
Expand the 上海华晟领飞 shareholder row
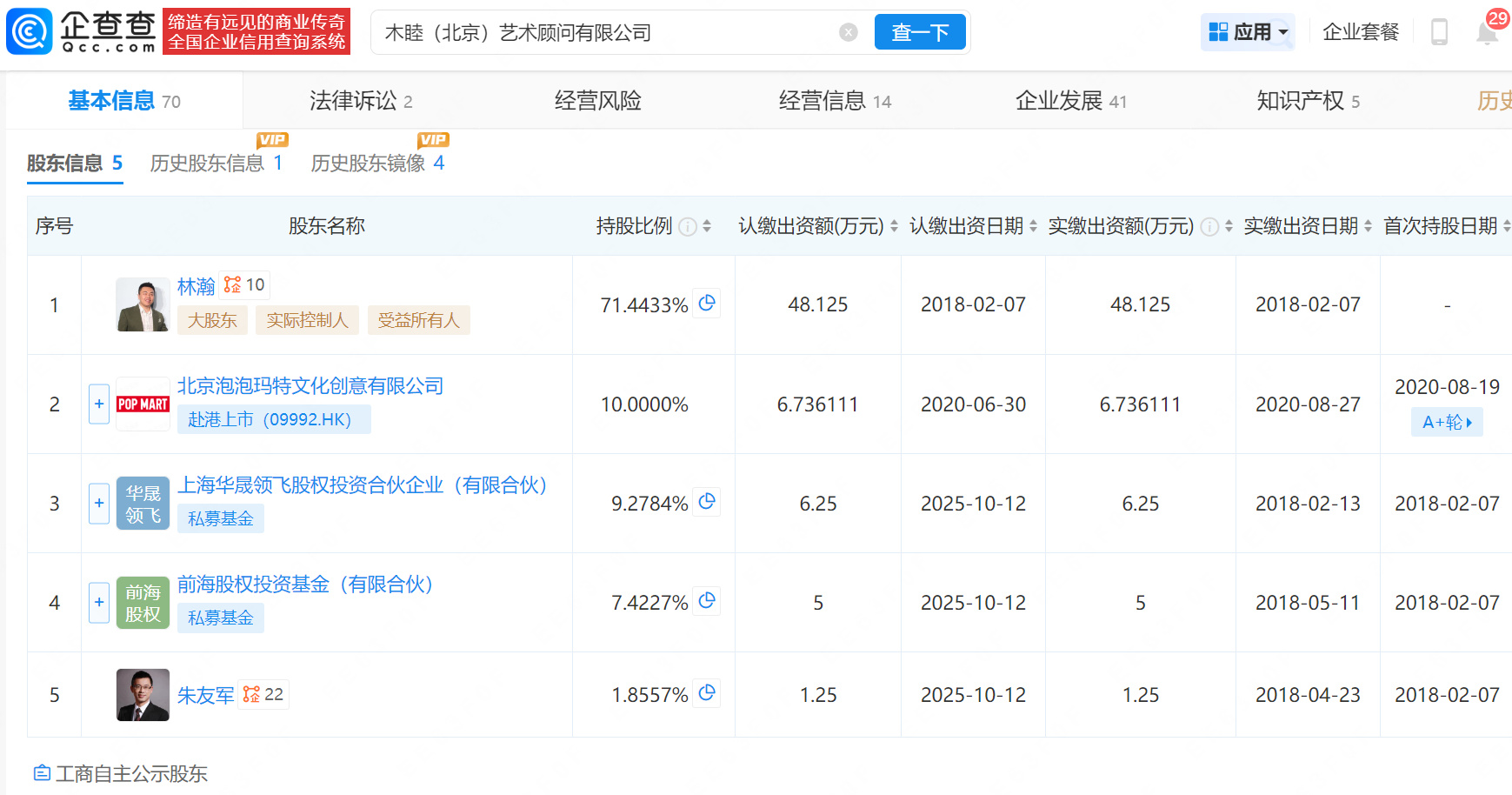coord(99,503)
